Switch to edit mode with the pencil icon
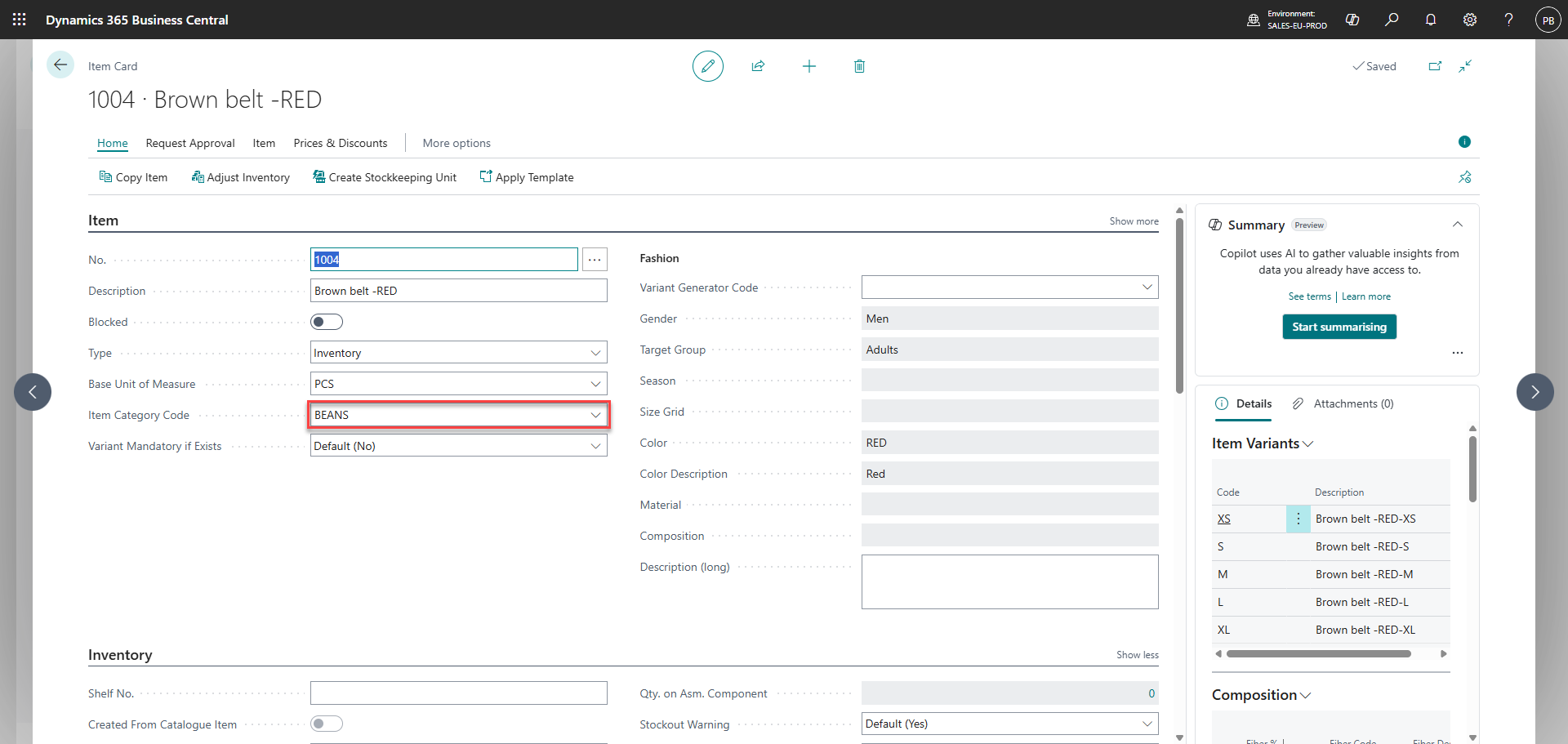The height and width of the screenshot is (744, 1568). pos(708,66)
